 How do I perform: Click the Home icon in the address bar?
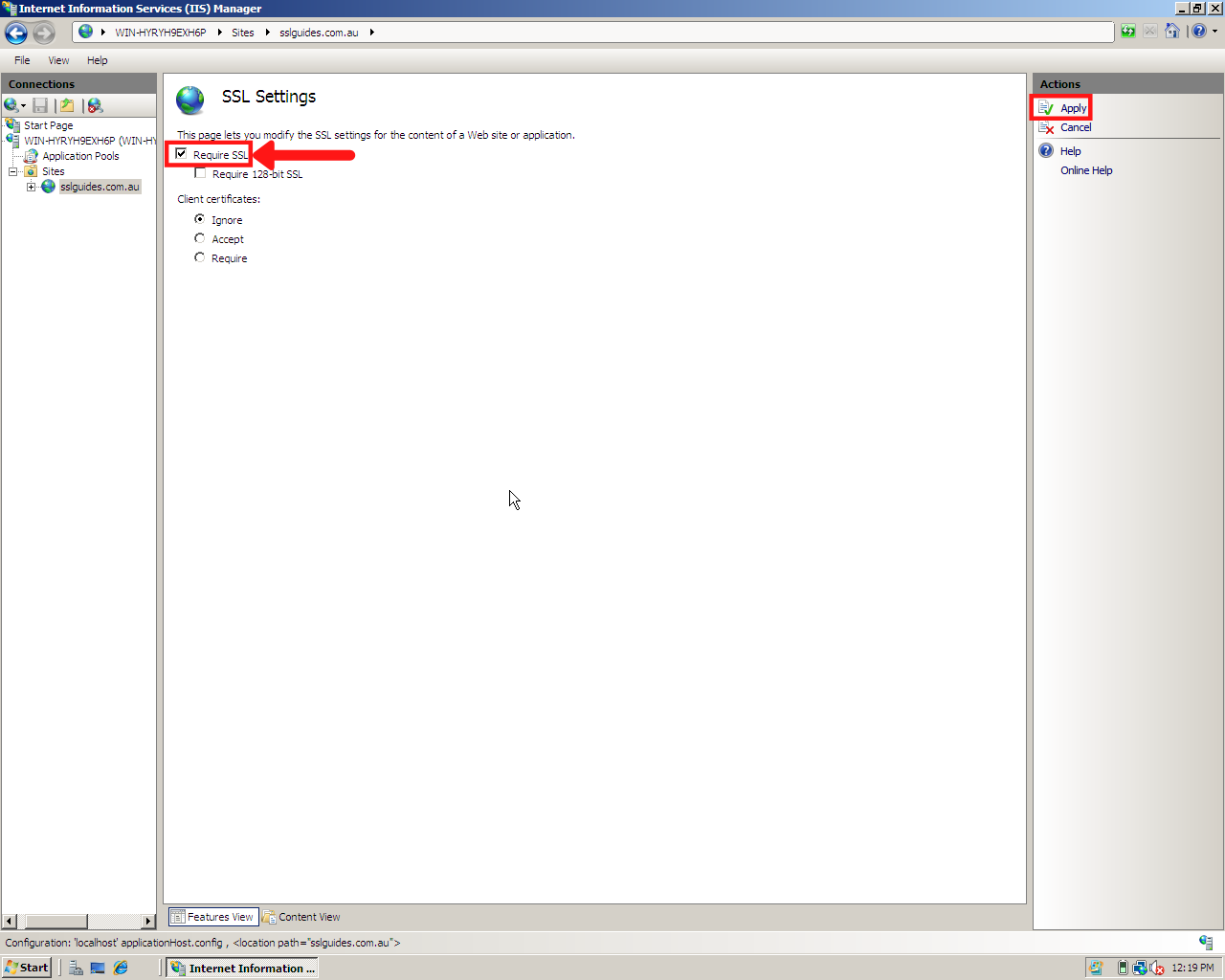pos(1173,31)
